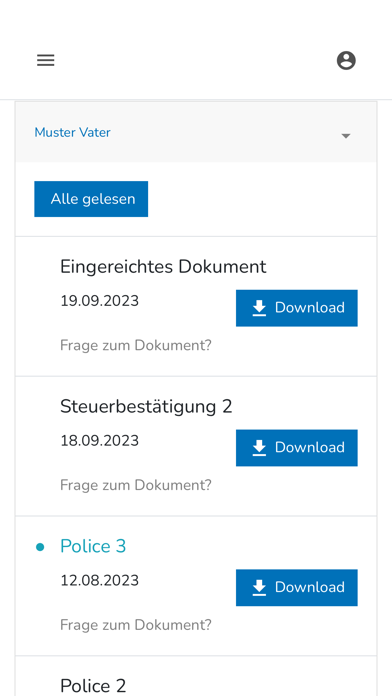
Task: Click the unread dot beside Police 3
Action: 40,547
